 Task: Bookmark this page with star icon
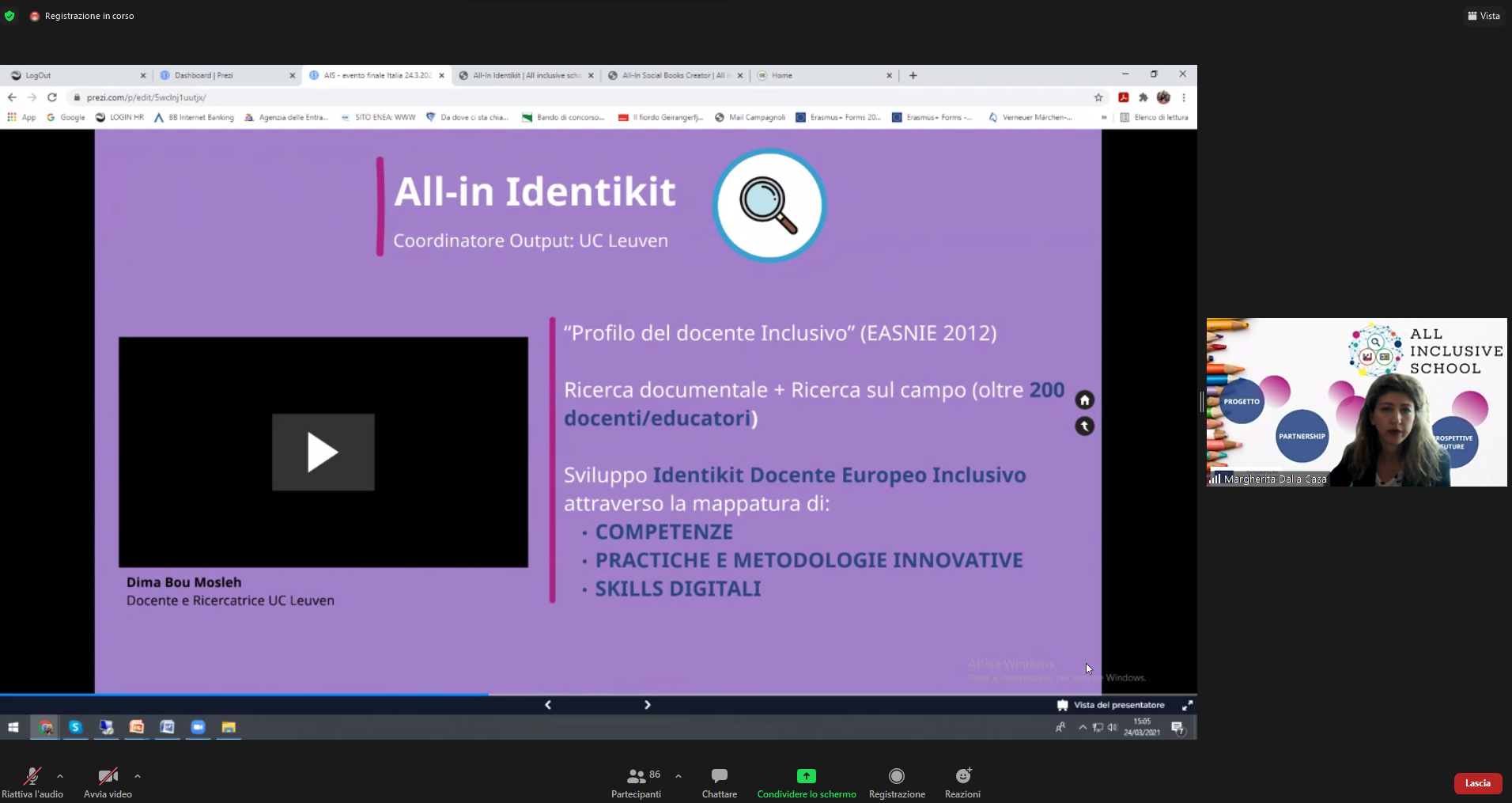[1098, 97]
